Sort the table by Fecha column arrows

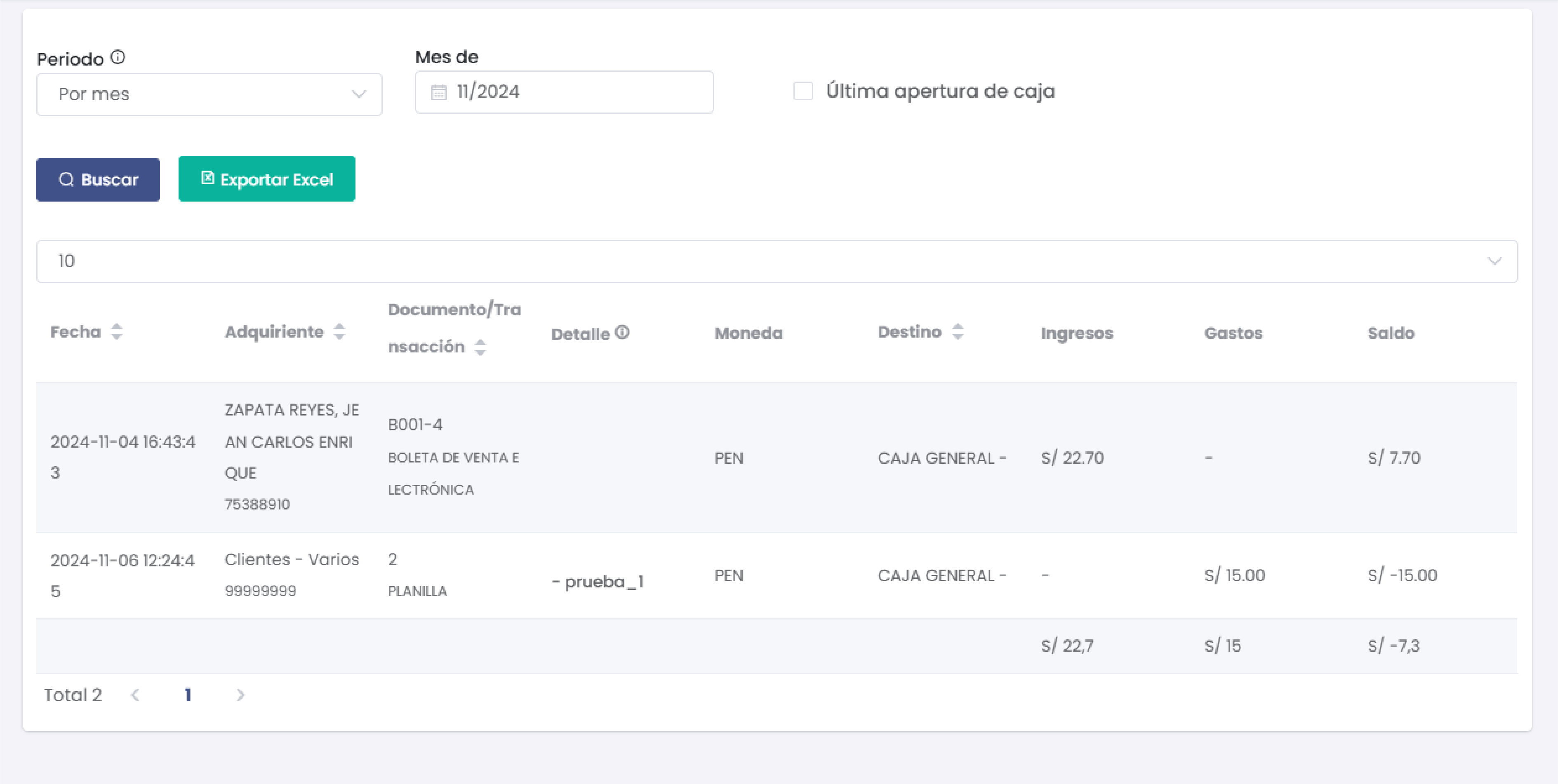pos(116,332)
